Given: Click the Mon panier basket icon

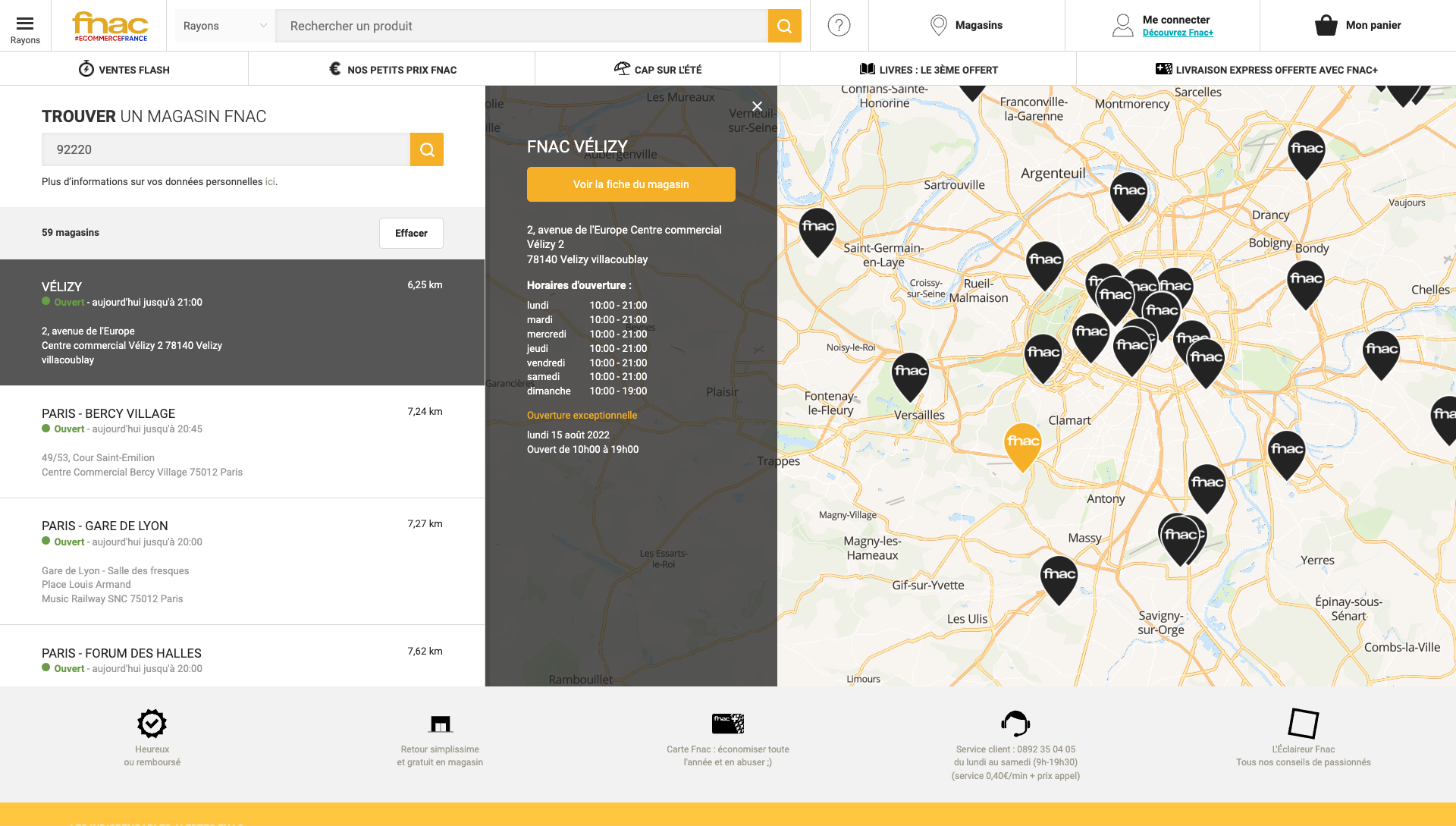Looking at the screenshot, I should [x=1326, y=26].
